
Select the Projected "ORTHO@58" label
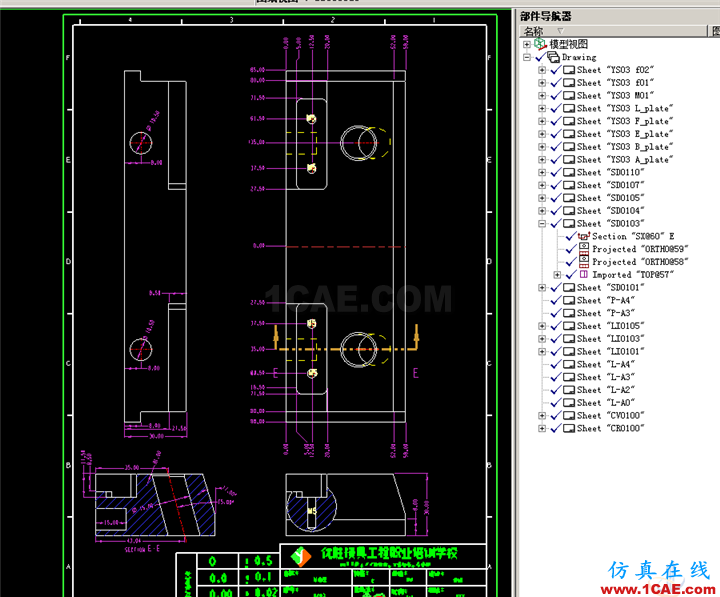tap(641, 262)
